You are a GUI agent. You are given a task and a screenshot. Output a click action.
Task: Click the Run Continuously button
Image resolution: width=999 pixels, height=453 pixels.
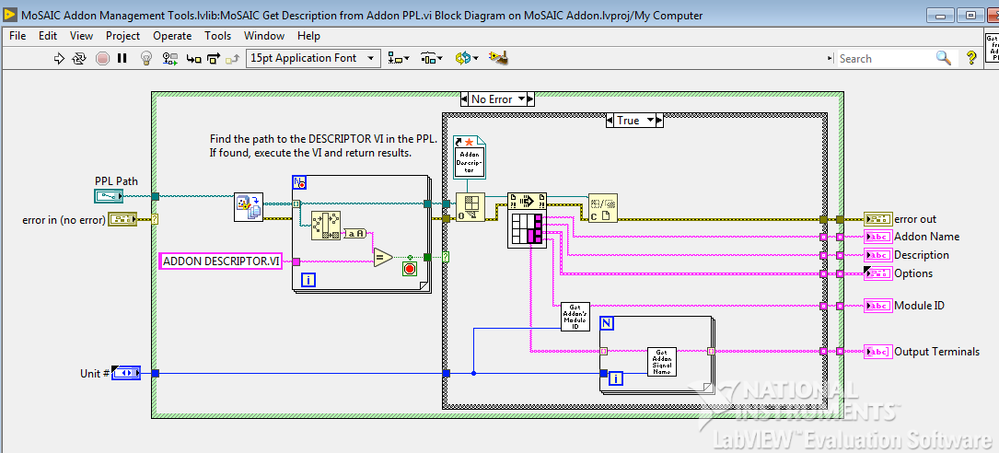pyautogui.click(x=79, y=59)
